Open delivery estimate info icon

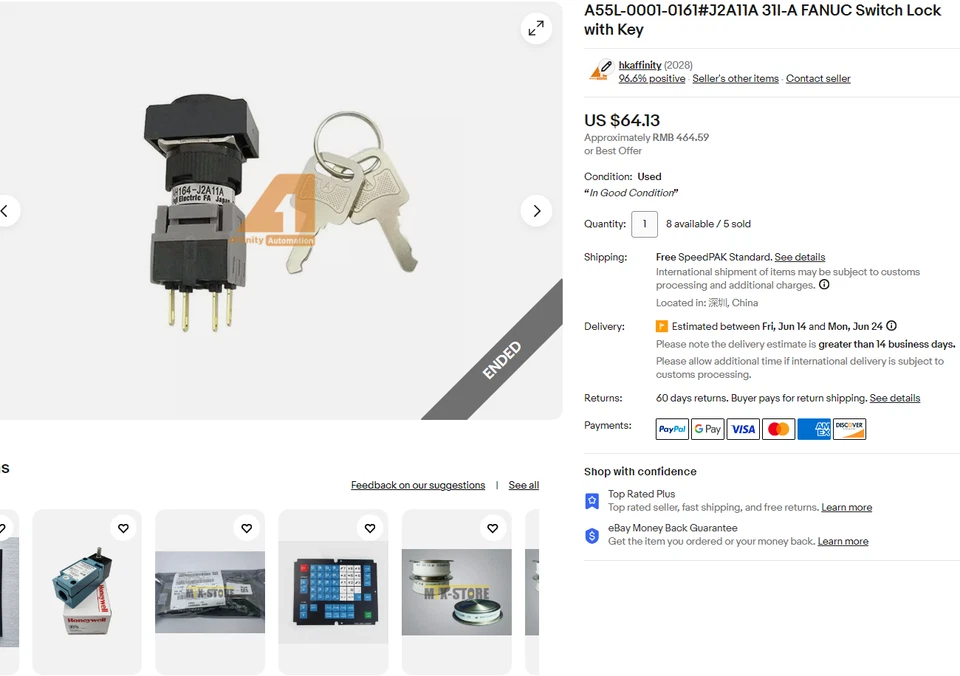(891, 326)
